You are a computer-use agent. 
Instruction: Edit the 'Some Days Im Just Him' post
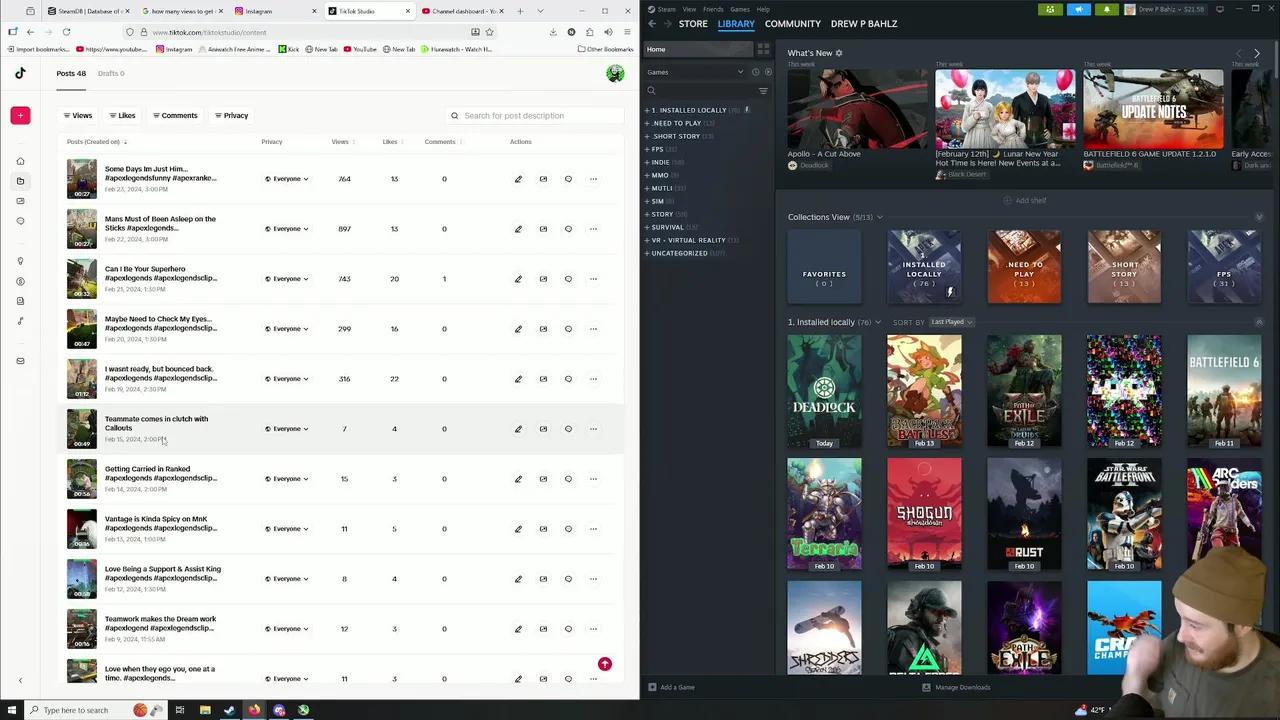click(518, 179)
